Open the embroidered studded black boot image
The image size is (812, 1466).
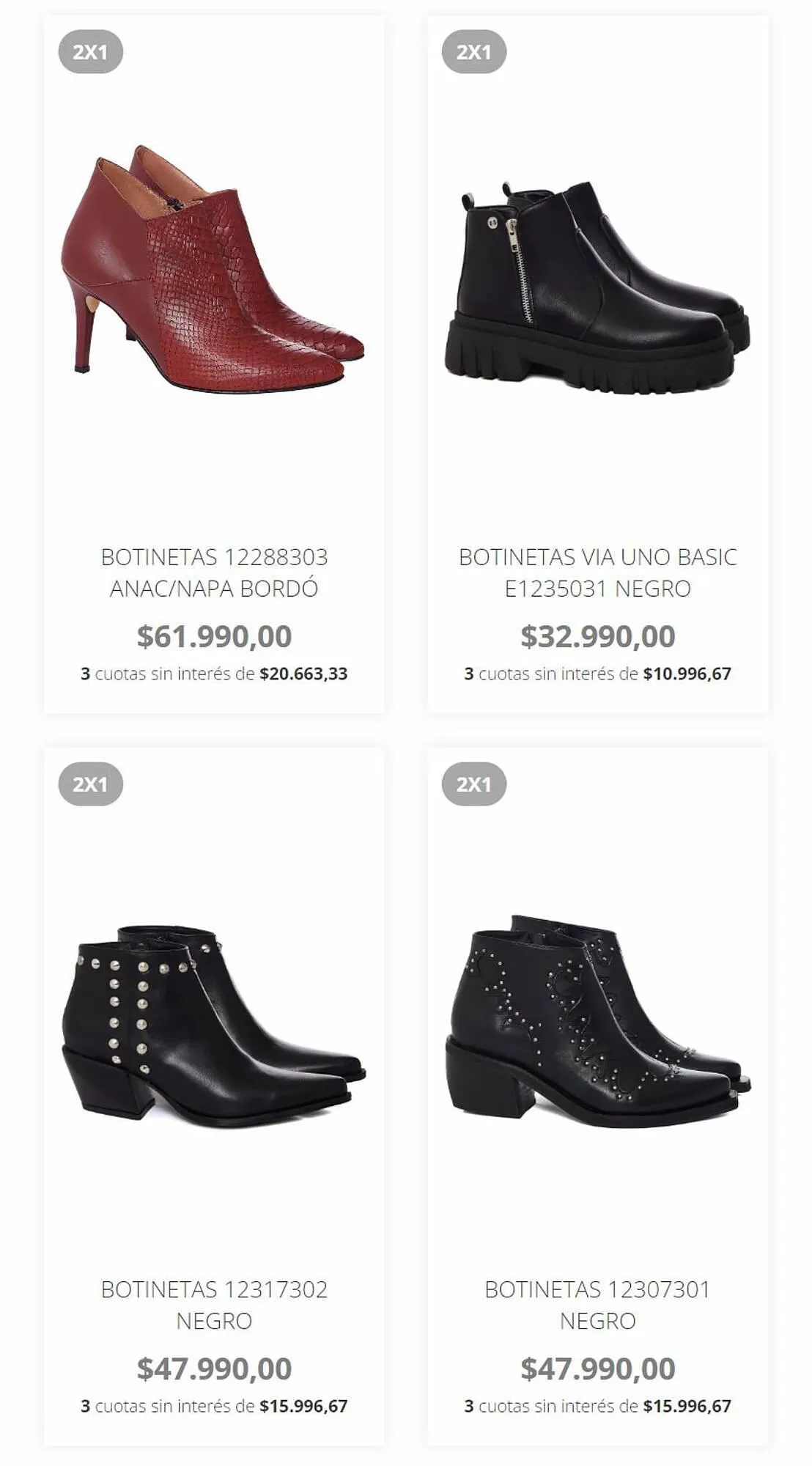(x=597, y=1021)
